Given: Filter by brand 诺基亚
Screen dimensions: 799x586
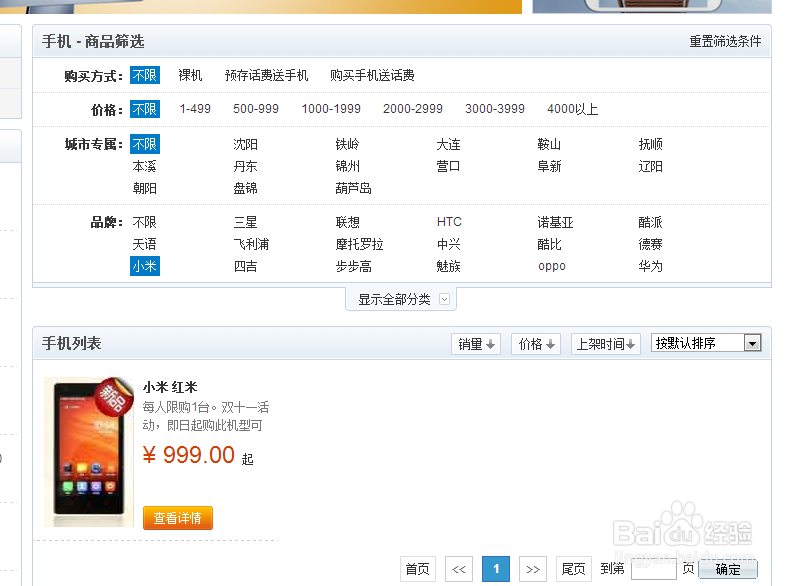Looking at the screenshot, I should (x=555, y=222).
